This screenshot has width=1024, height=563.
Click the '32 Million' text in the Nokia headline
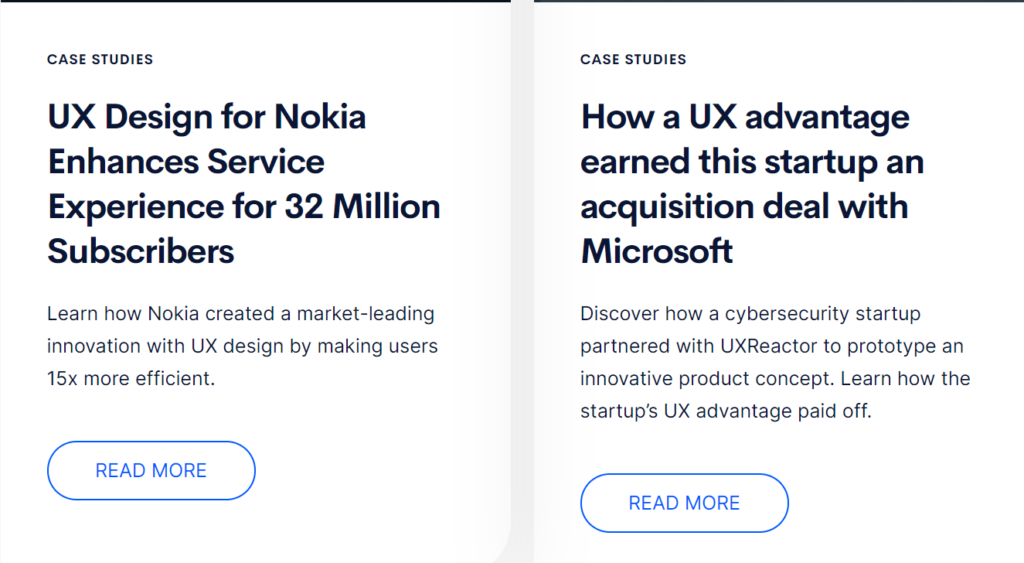[362, 206]
